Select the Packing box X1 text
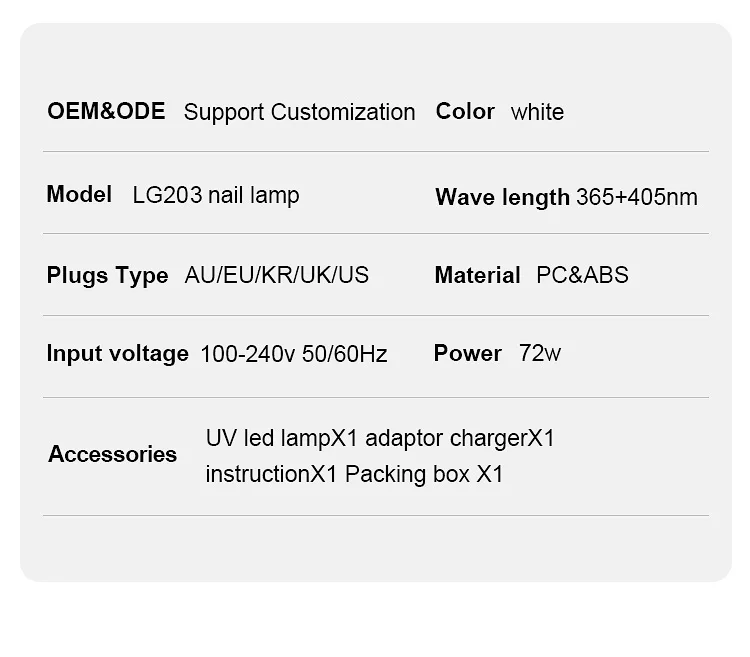Screen dimensions: 750x657 (x=424, y=474)
